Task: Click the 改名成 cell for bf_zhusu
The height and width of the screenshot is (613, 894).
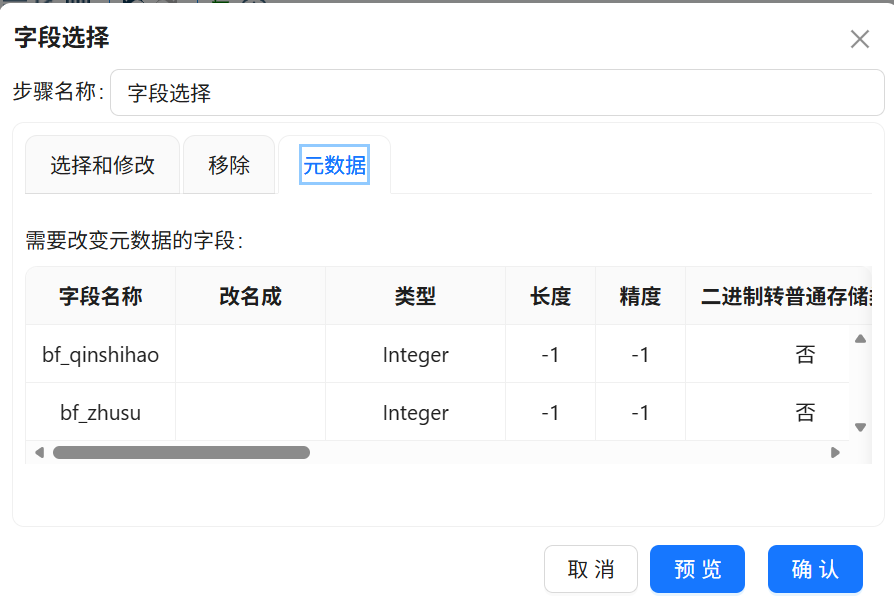Action: 250,412
